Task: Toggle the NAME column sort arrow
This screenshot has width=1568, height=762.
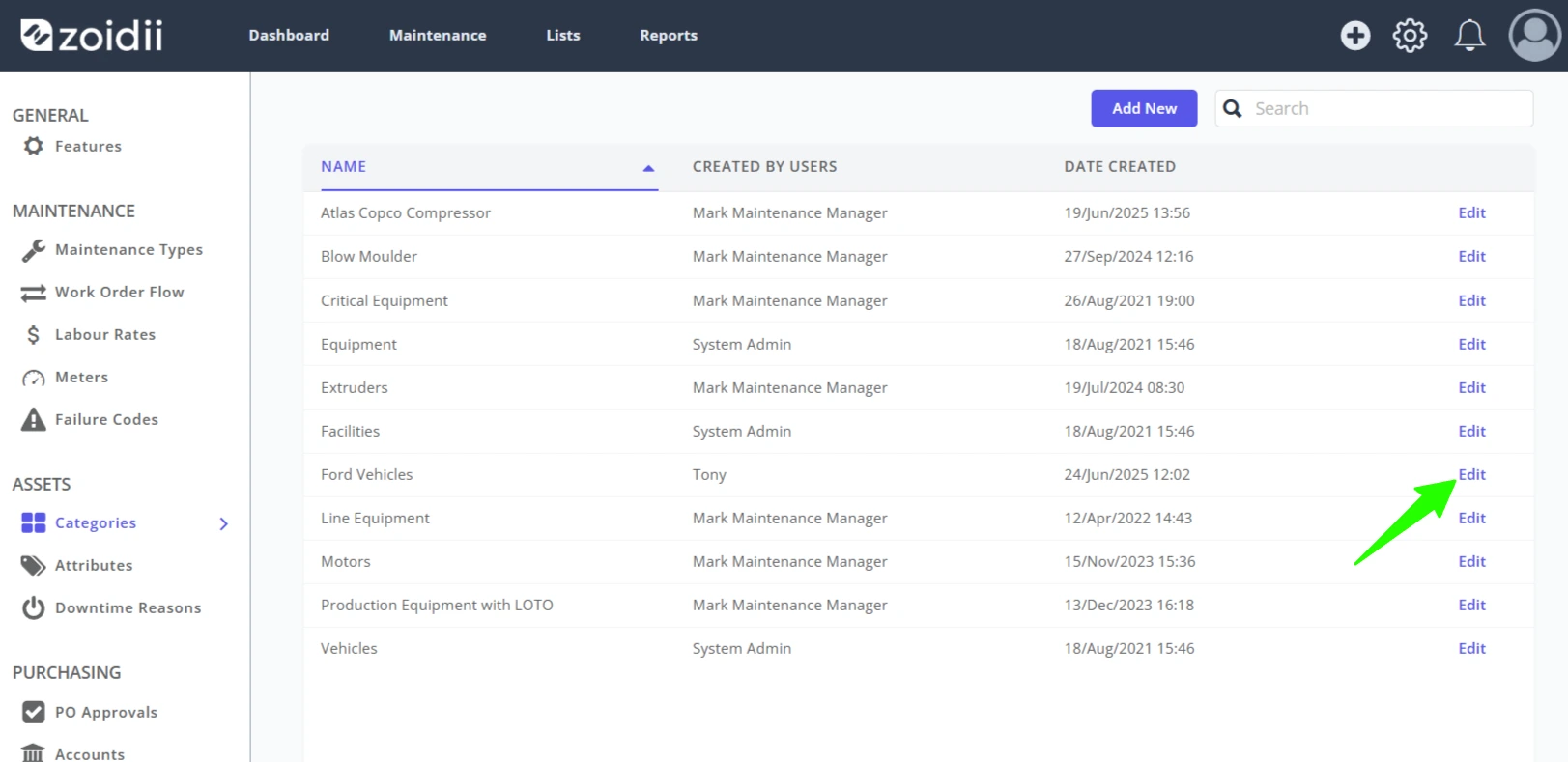Action: point(648,168)
